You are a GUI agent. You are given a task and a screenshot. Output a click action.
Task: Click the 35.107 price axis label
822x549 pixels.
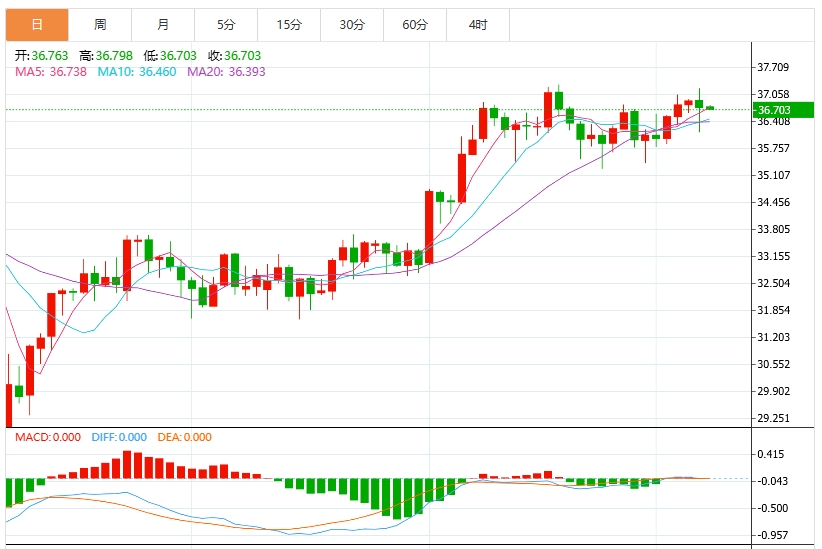(x=773, y=175)
